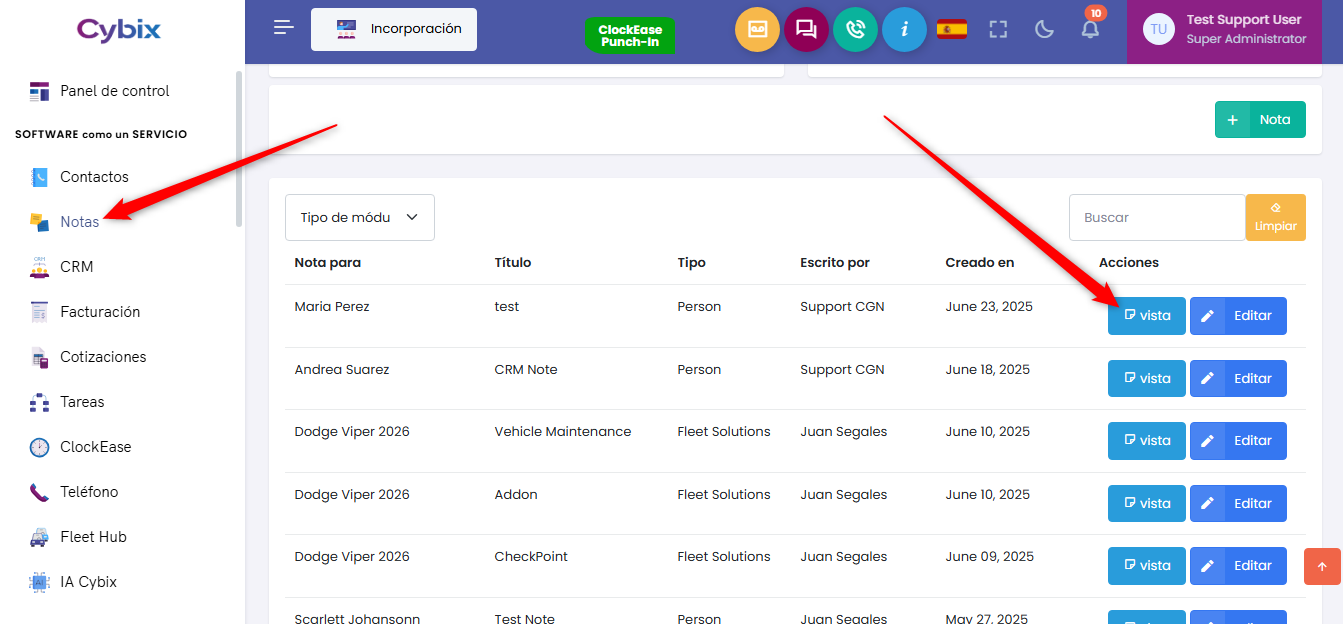Sort by Tipo column header
The width and height of the screenshot is (1343, 624).
coord(691,263)
